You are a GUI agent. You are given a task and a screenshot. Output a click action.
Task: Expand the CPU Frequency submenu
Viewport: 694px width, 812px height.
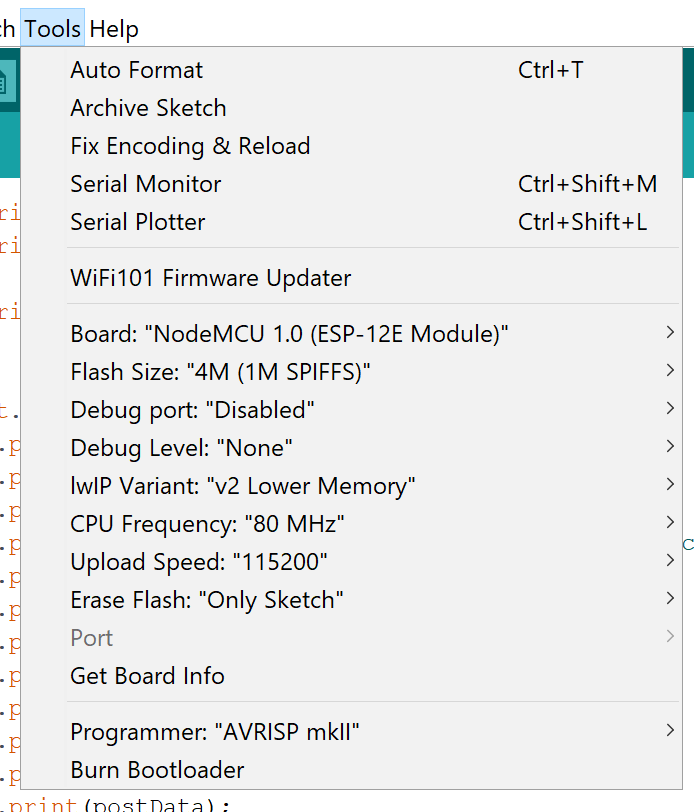coord(670,523)
